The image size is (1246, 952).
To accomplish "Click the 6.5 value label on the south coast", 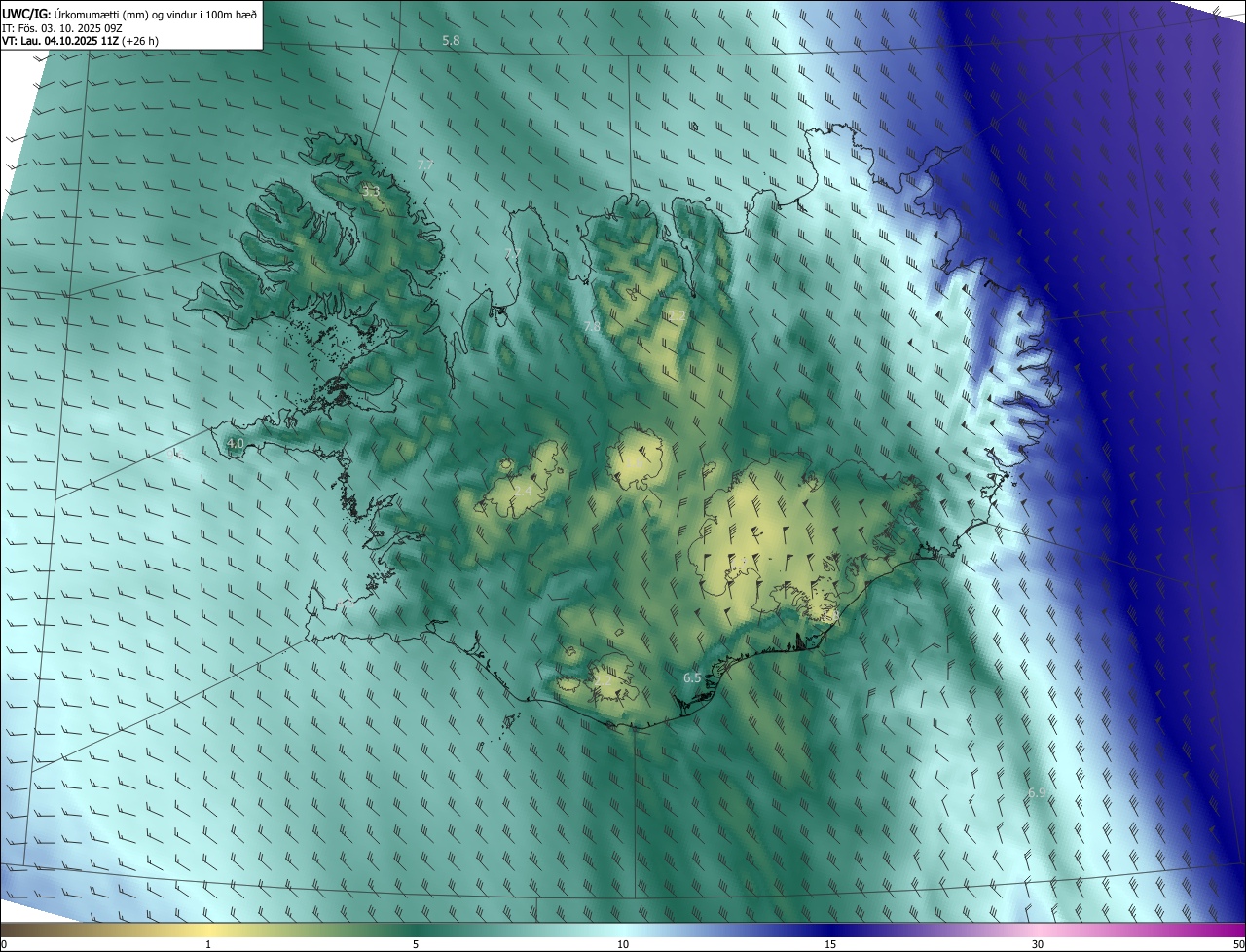I will pos(692,677).
